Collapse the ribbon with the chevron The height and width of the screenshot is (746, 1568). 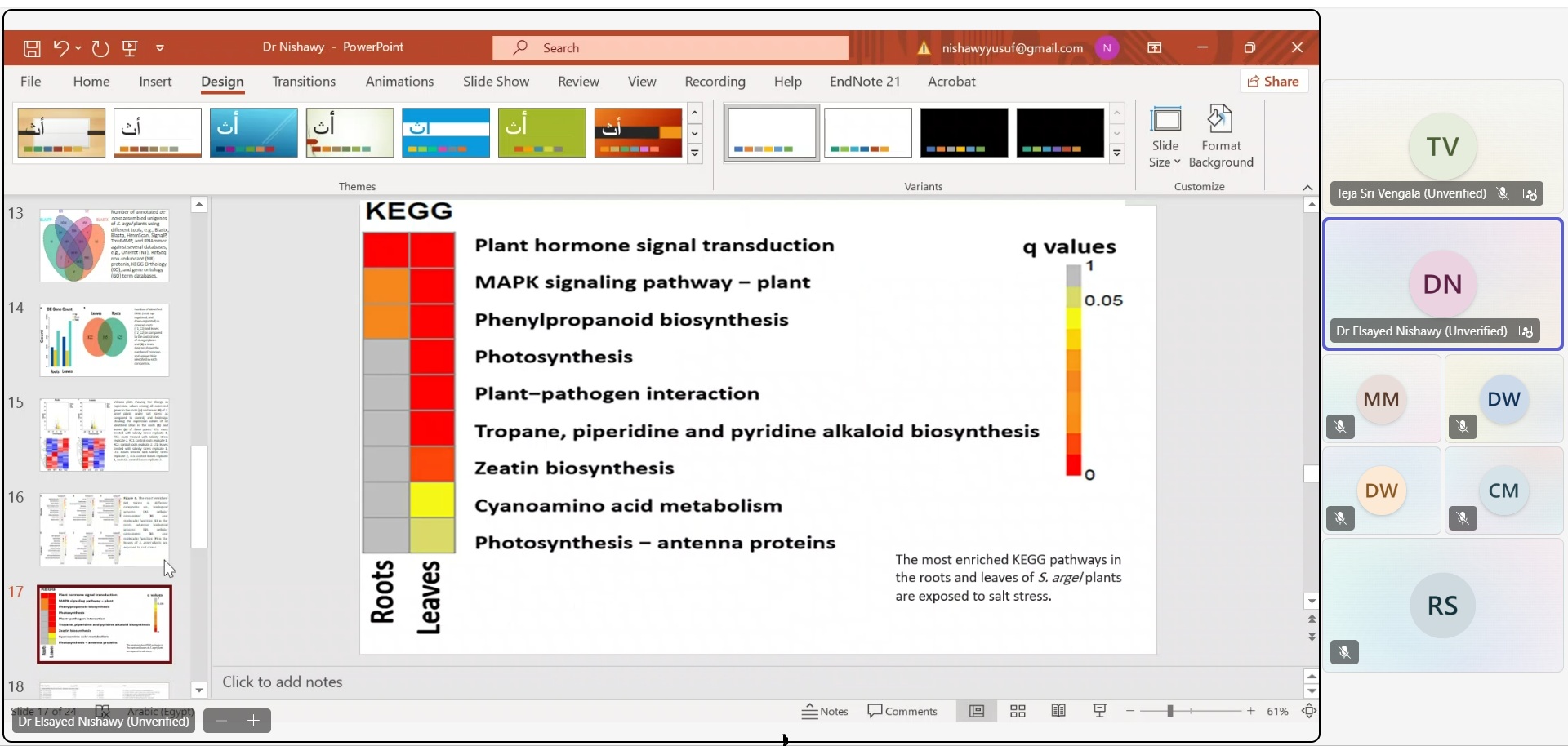coord(1307,188)
